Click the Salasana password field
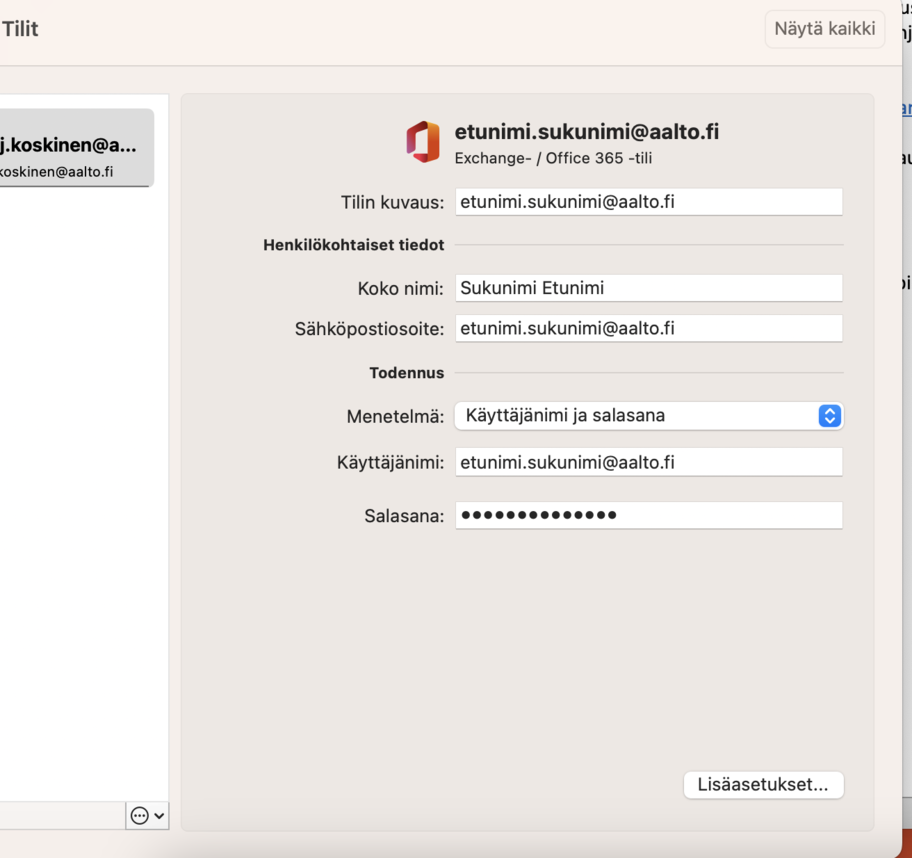 click(x=648, y=515)
